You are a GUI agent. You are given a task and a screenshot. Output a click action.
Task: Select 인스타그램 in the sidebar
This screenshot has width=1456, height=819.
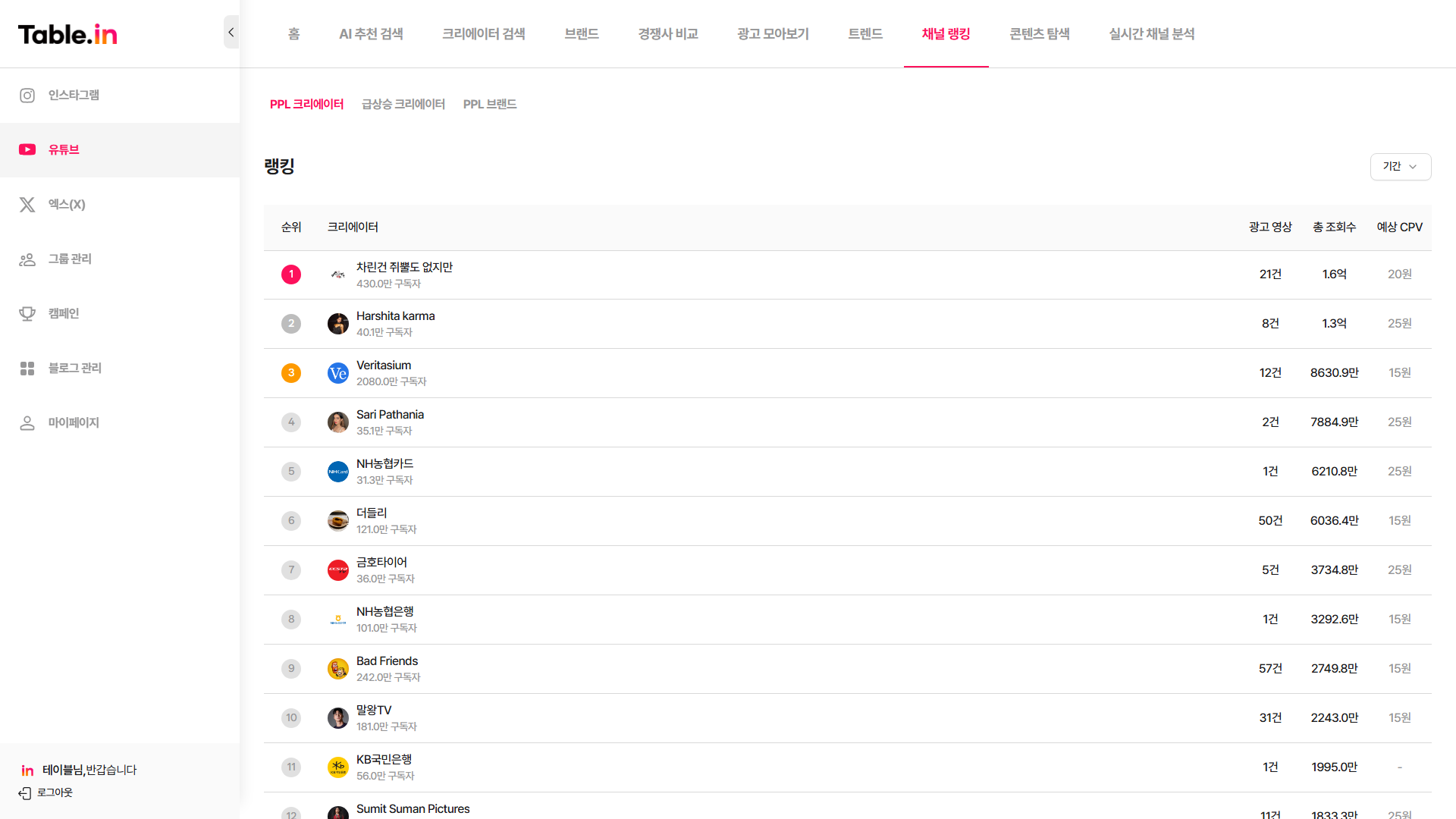click(120, 96)
